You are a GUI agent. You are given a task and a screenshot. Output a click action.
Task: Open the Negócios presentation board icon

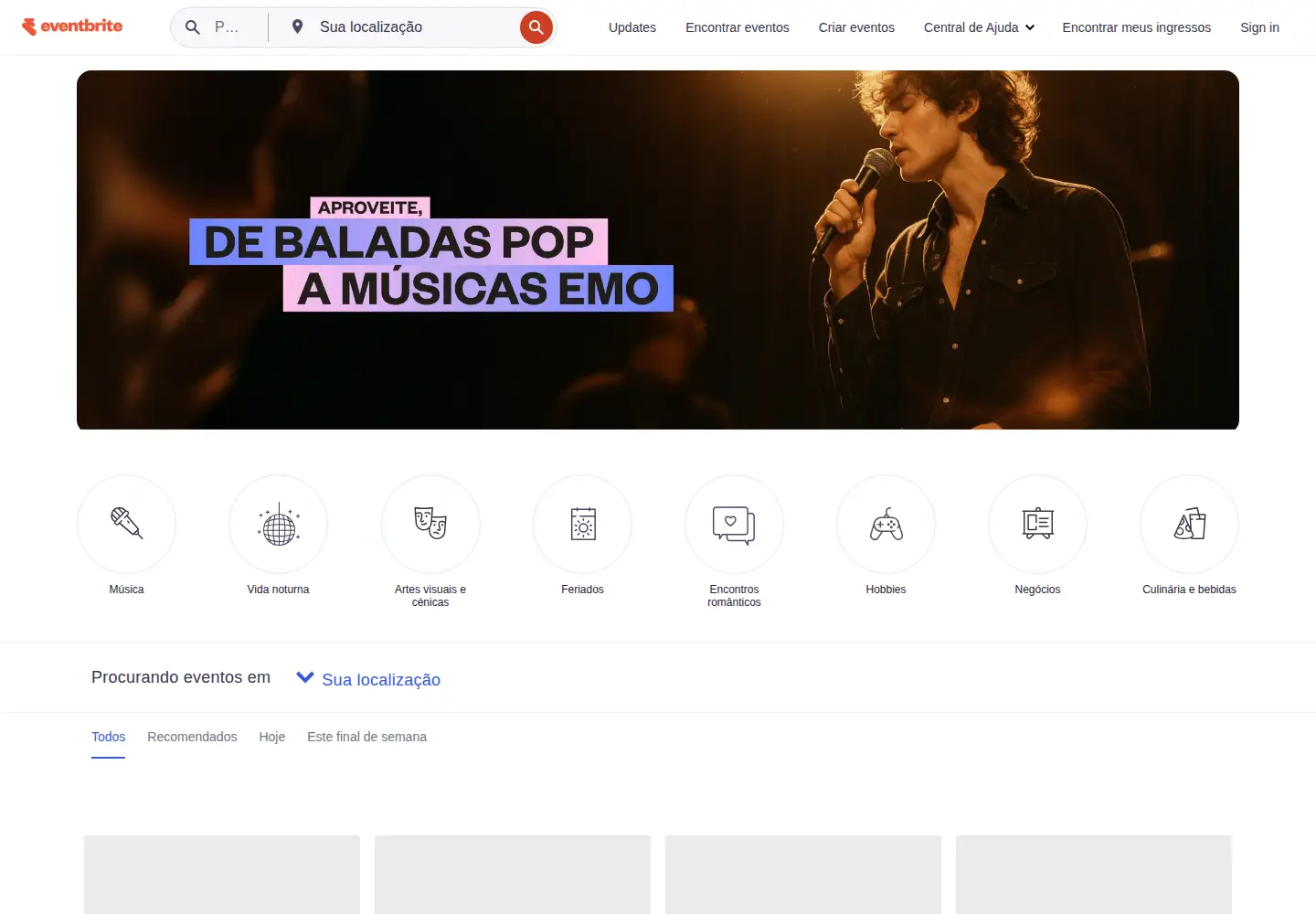point(1038,524)
